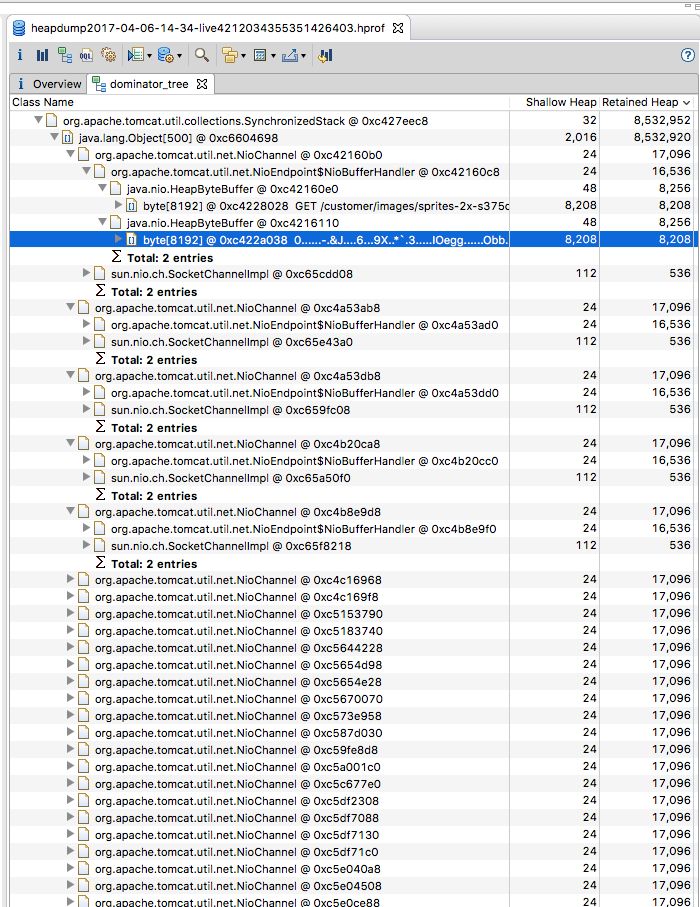The width and height of the screenshot is (700, 907).
Task: Click Group Result By icon
Action: (x=230, y=55)
